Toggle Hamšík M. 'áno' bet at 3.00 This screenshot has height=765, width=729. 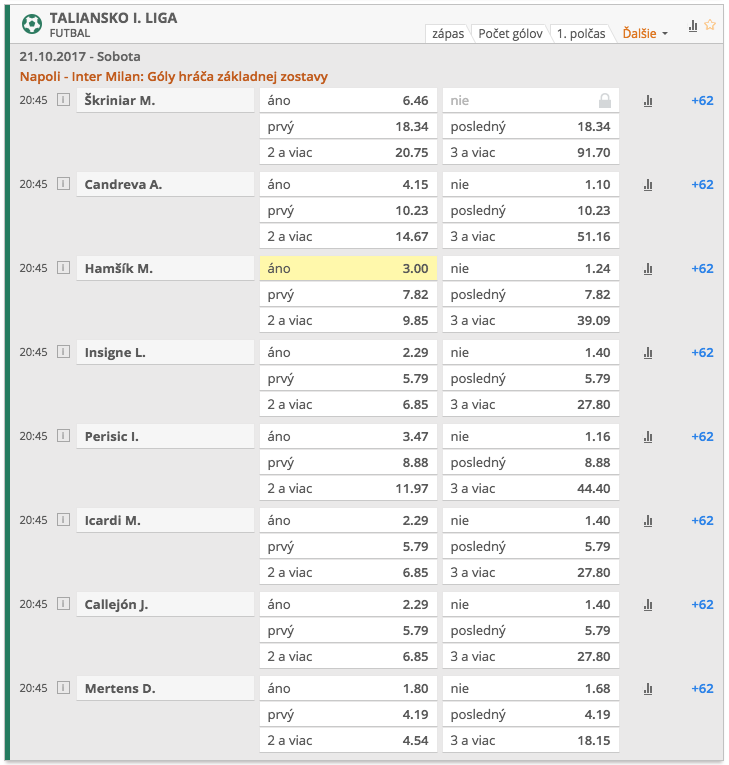347,268
